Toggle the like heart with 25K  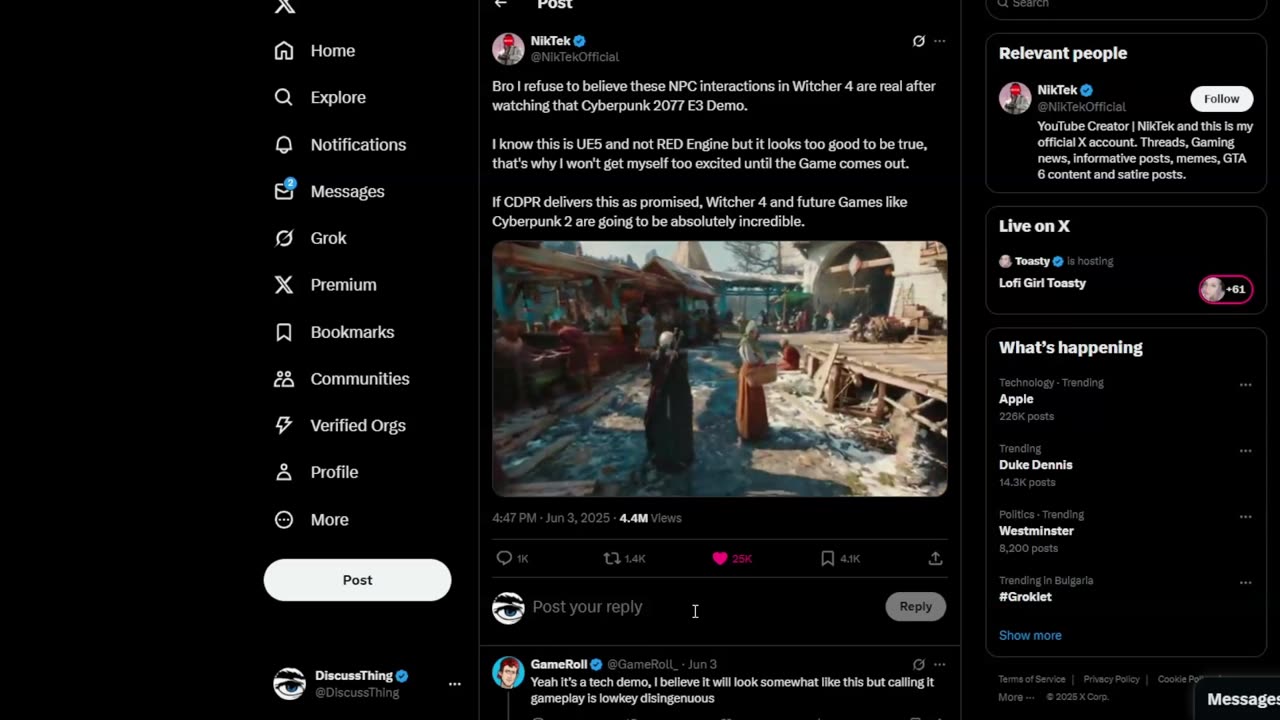tap(720, 559)
